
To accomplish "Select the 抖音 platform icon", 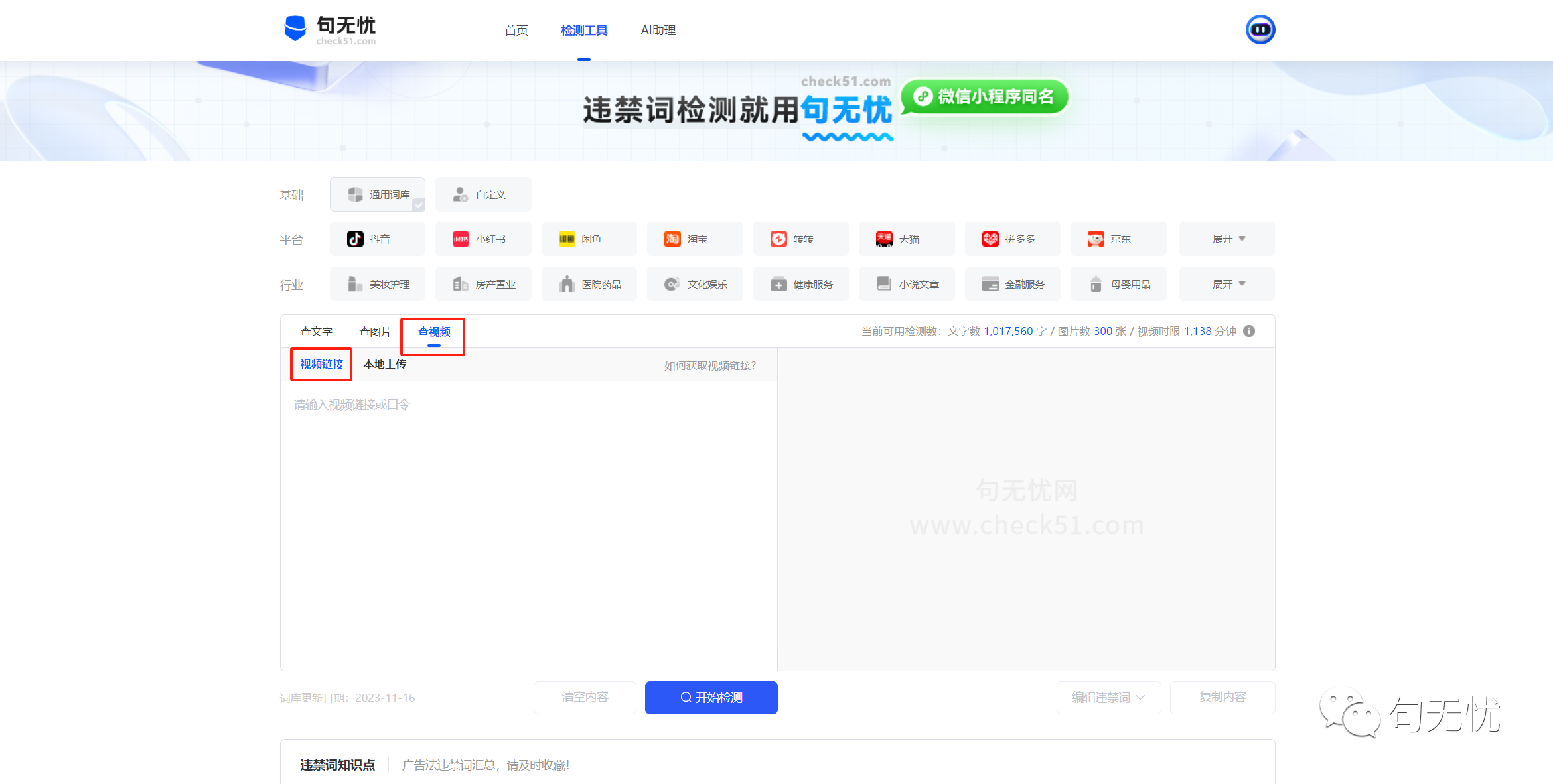I will pos(355,239).
